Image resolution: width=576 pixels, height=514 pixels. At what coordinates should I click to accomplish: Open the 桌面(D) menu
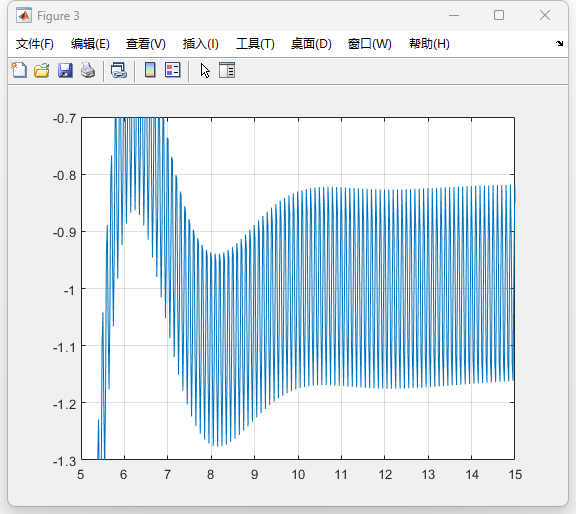coord(311,44)
